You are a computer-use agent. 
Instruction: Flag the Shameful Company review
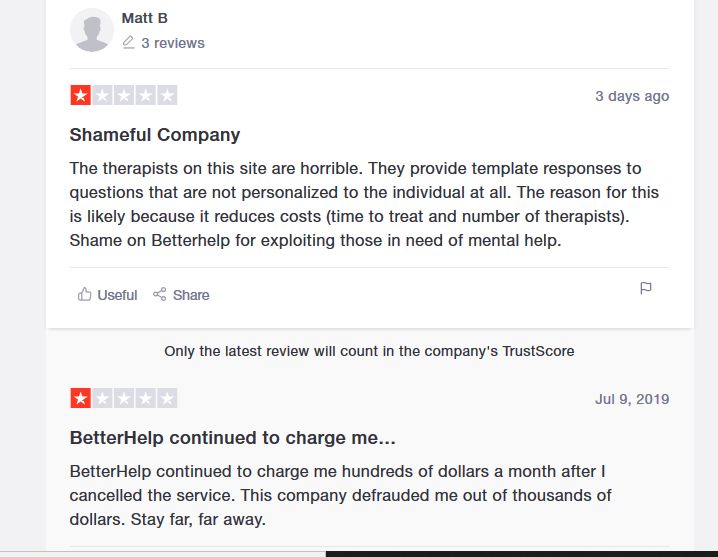646,289
